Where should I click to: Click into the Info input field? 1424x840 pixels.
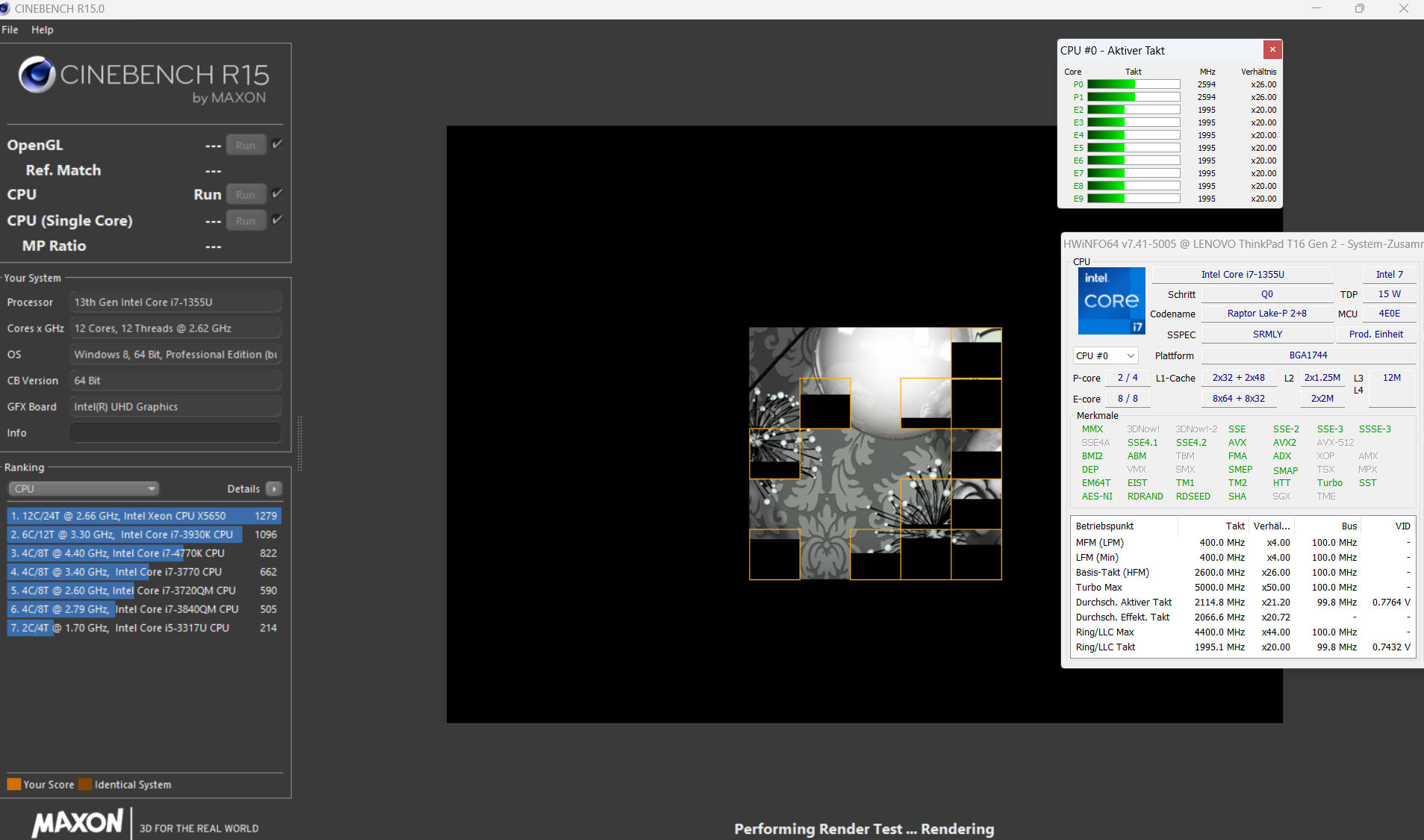pyautogui.click(x=175, y=433)
